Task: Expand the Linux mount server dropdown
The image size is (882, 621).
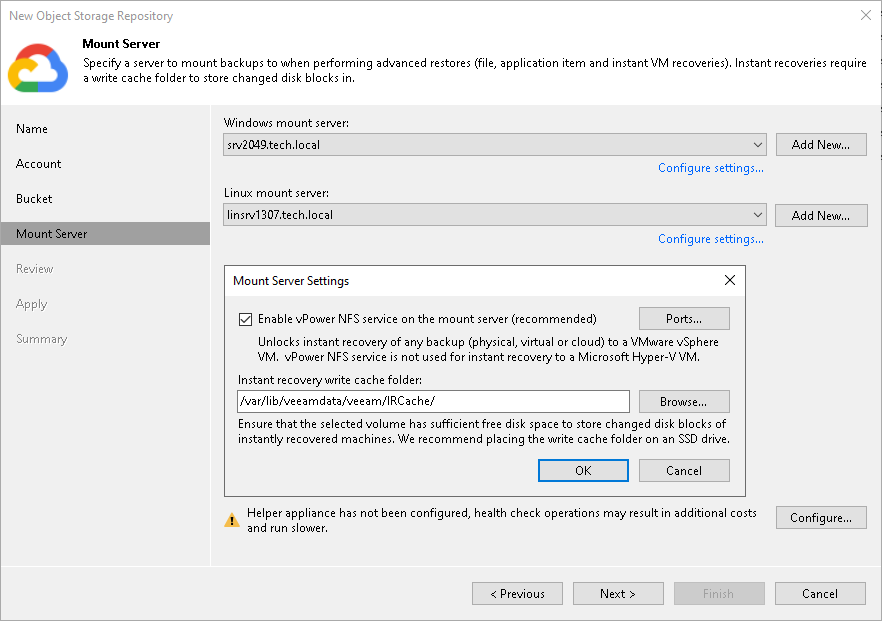Action: [757, 215]
